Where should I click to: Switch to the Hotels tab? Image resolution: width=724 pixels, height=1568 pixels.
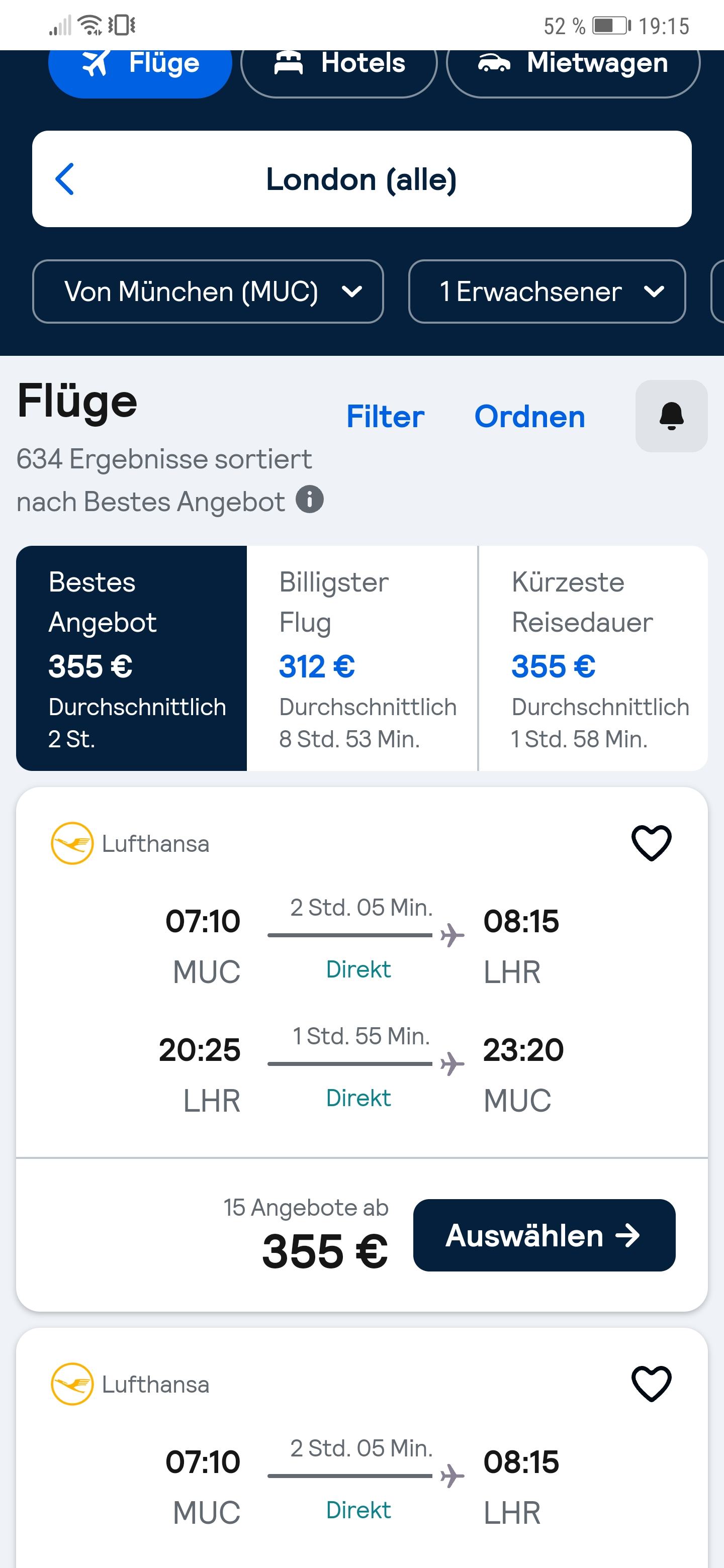[x=339, y=64]
